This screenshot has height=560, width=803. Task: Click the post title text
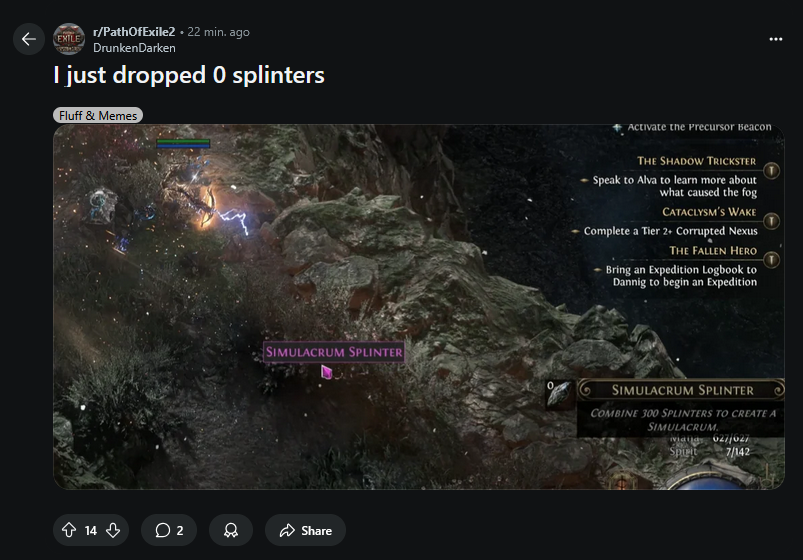pyautogui.click(x=189, y=75)
